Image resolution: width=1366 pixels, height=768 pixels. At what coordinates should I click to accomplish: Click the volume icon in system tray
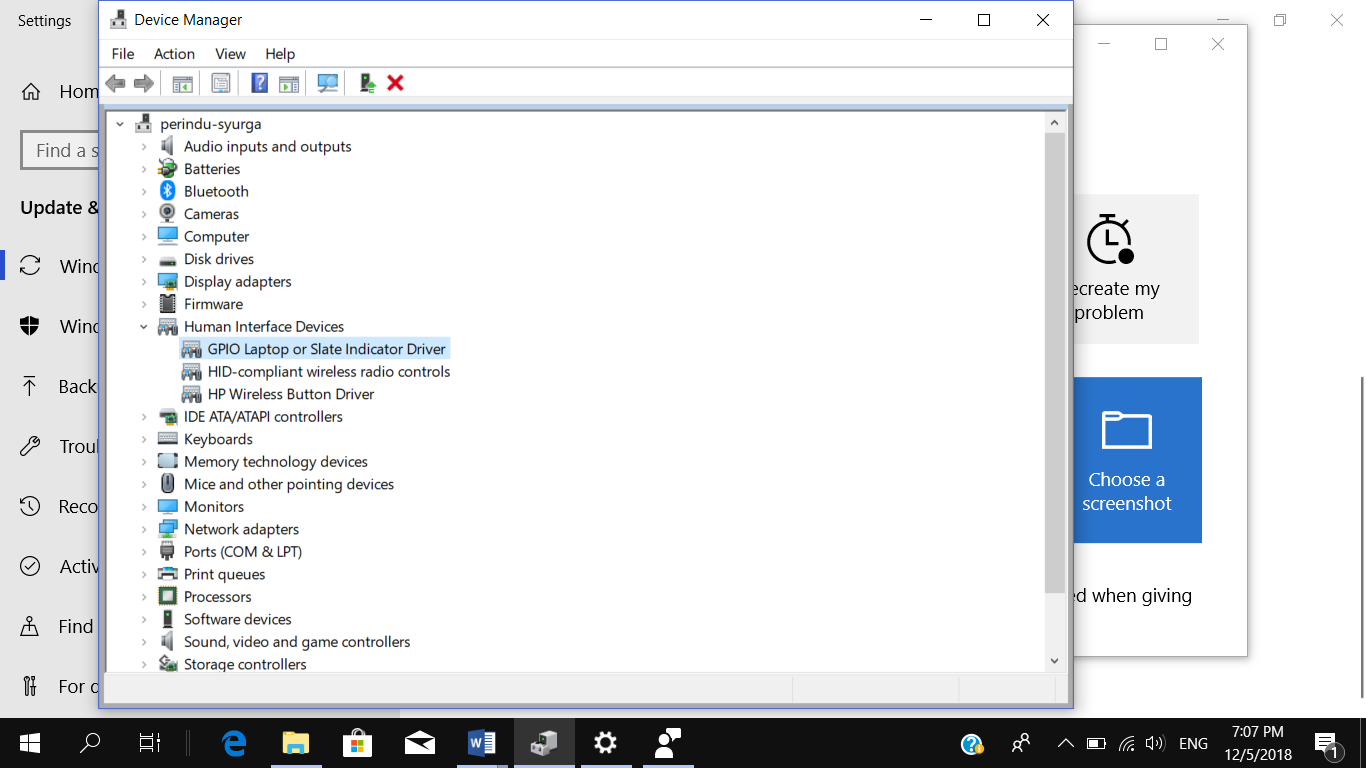point(1155,743)
